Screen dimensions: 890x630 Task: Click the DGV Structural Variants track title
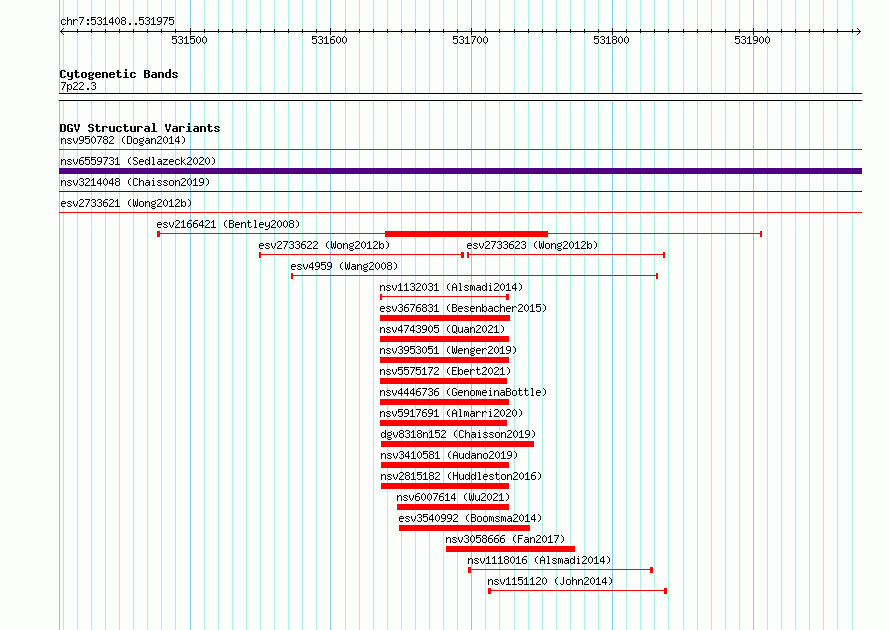tap(140, 128)
